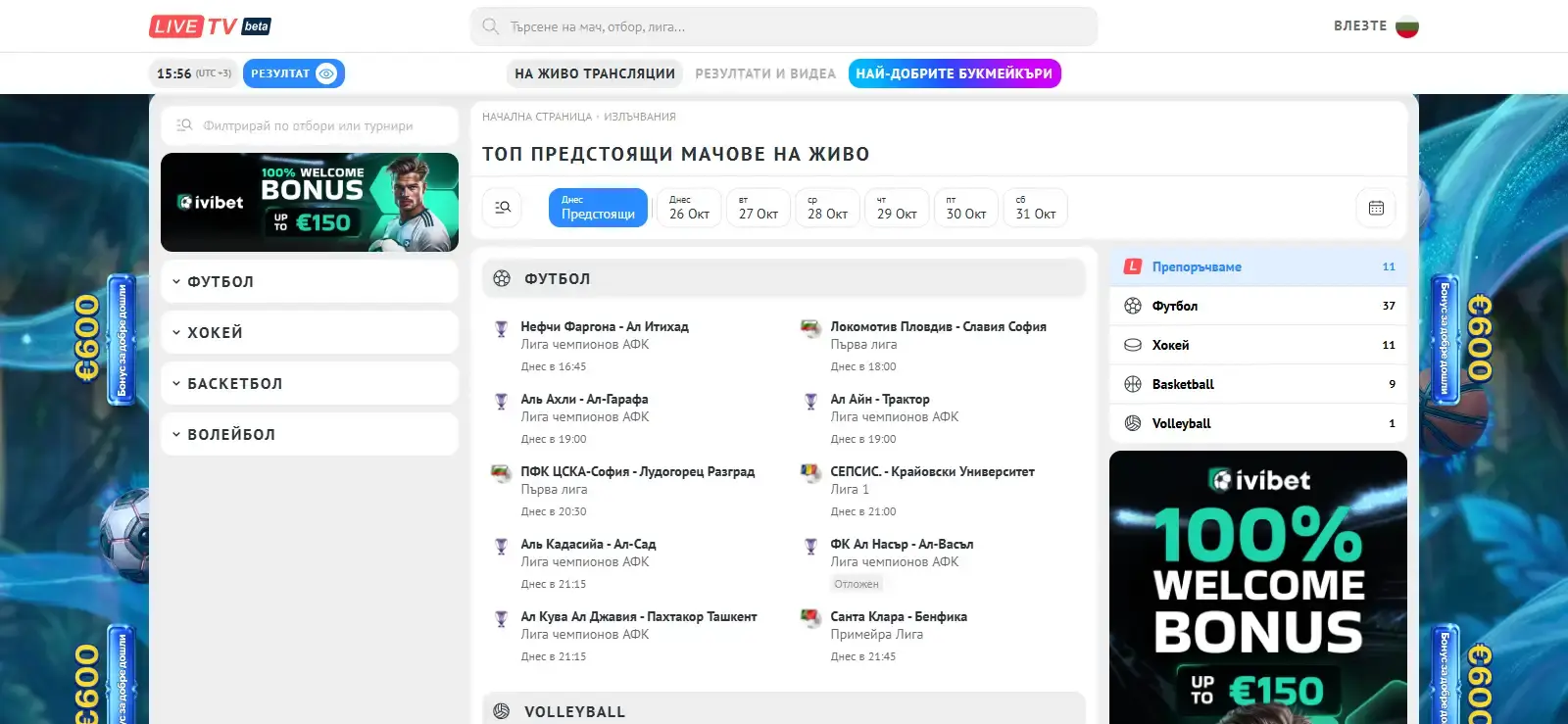This screenshot has height=724, width=1568.
Task: Open Локомотив Пловдив - Славия София match
Action: 938,327
